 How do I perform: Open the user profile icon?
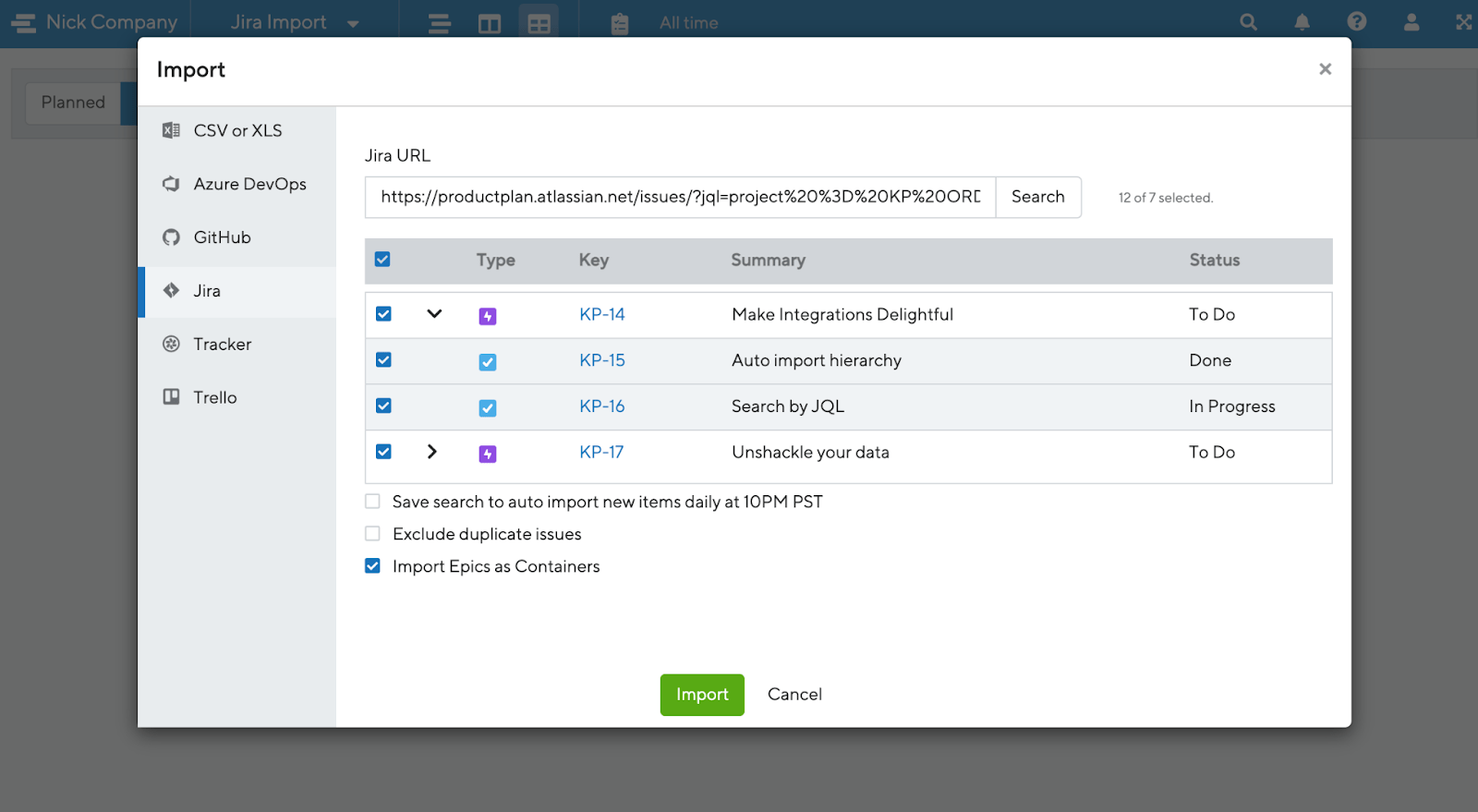point(1411,22)
